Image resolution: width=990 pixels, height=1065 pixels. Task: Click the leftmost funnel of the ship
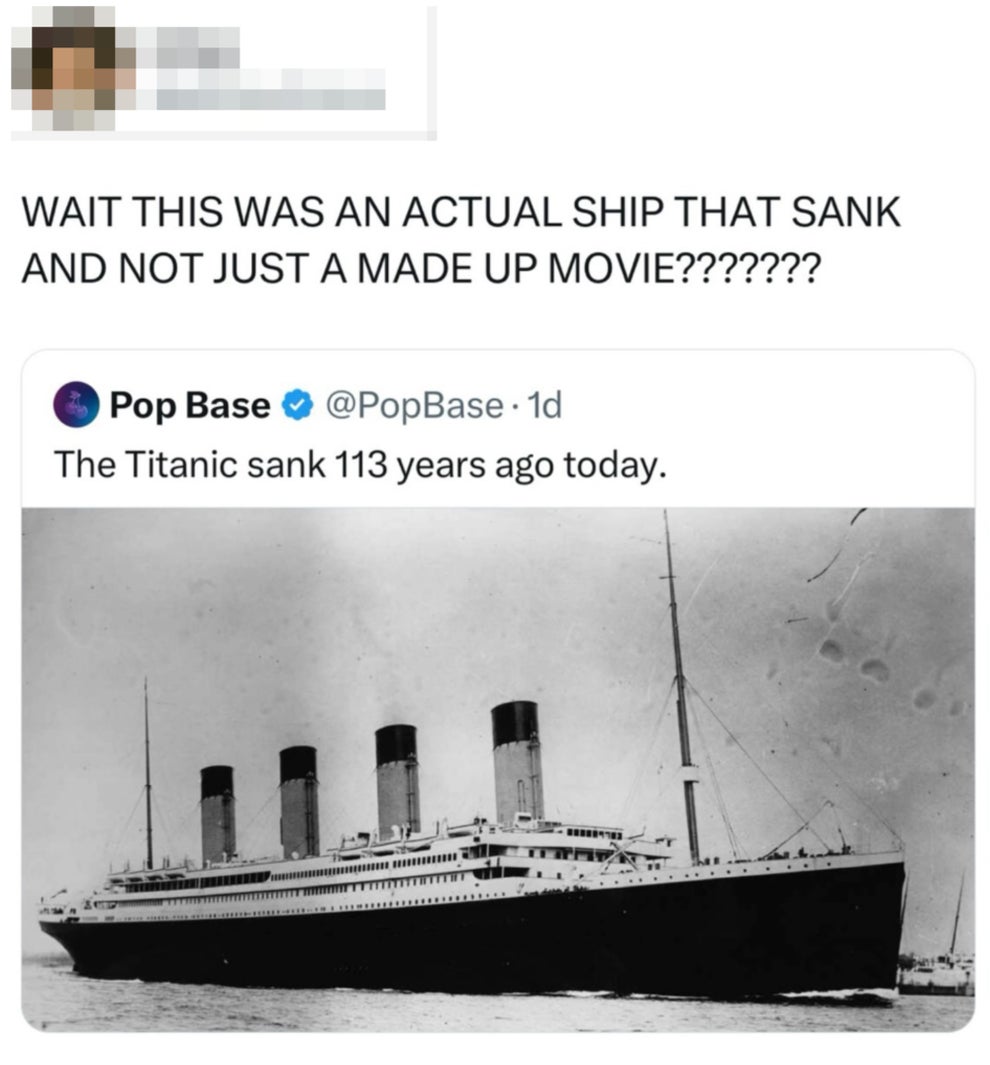(217, 814)
